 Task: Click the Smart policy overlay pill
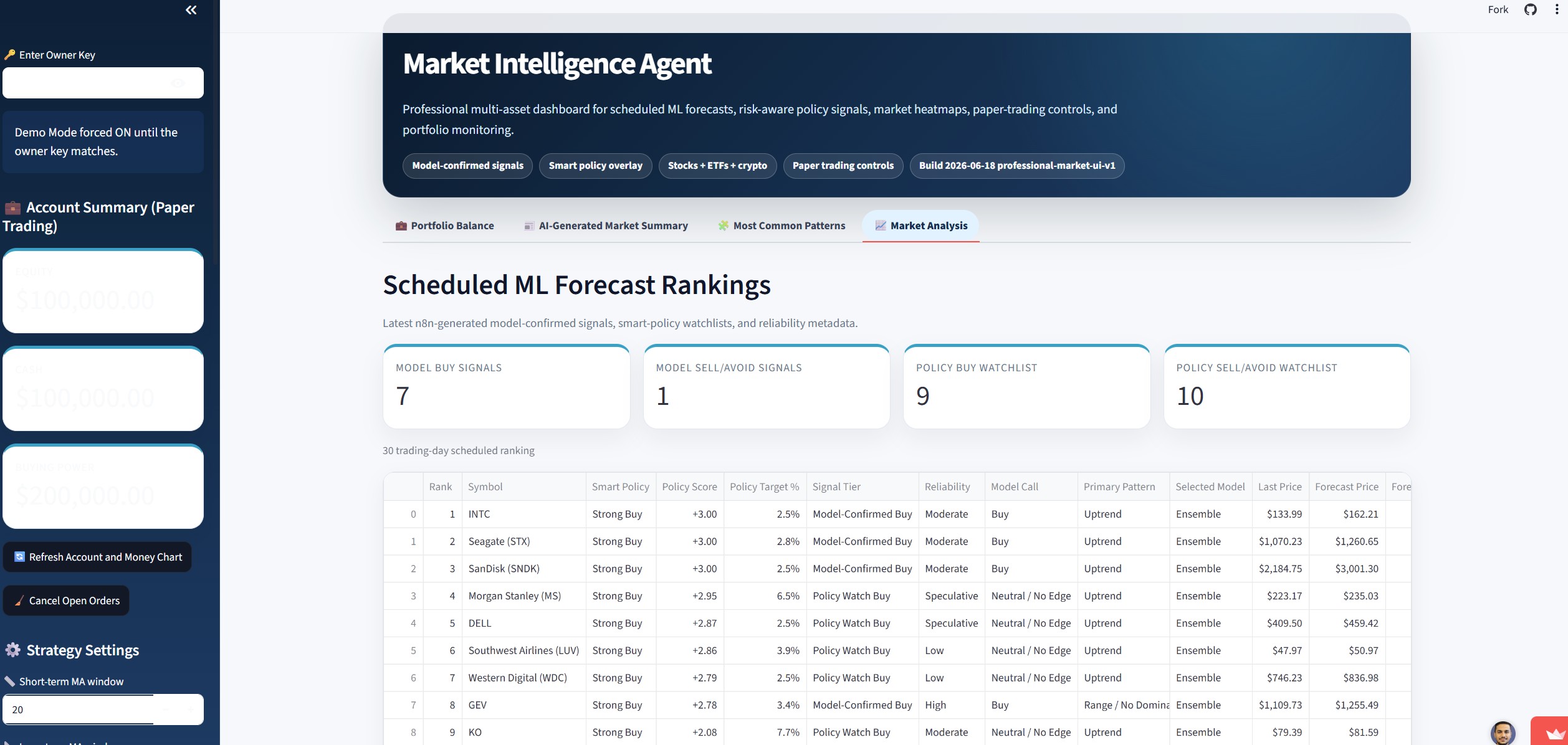(x=595, y=166)
